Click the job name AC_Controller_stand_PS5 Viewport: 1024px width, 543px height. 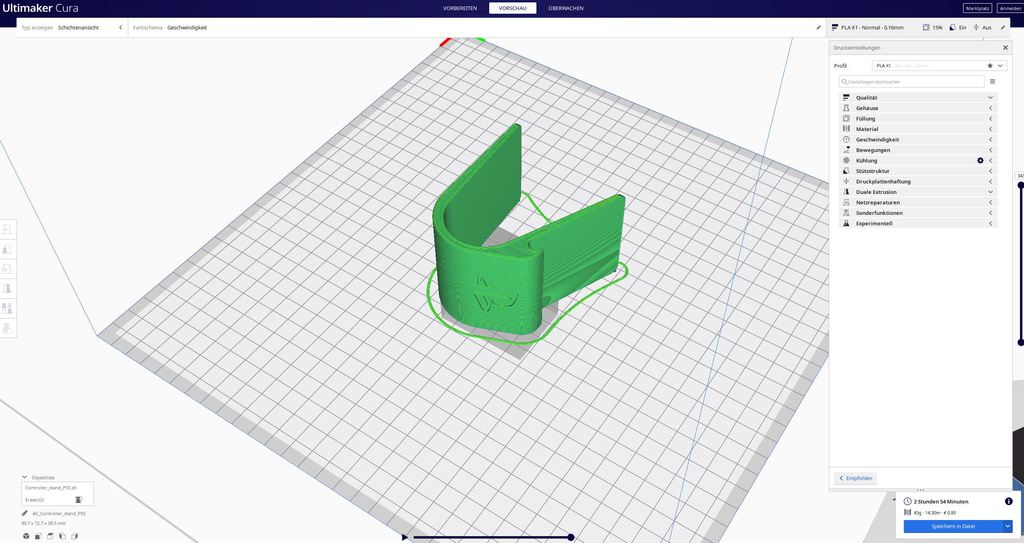coord(59,514)
